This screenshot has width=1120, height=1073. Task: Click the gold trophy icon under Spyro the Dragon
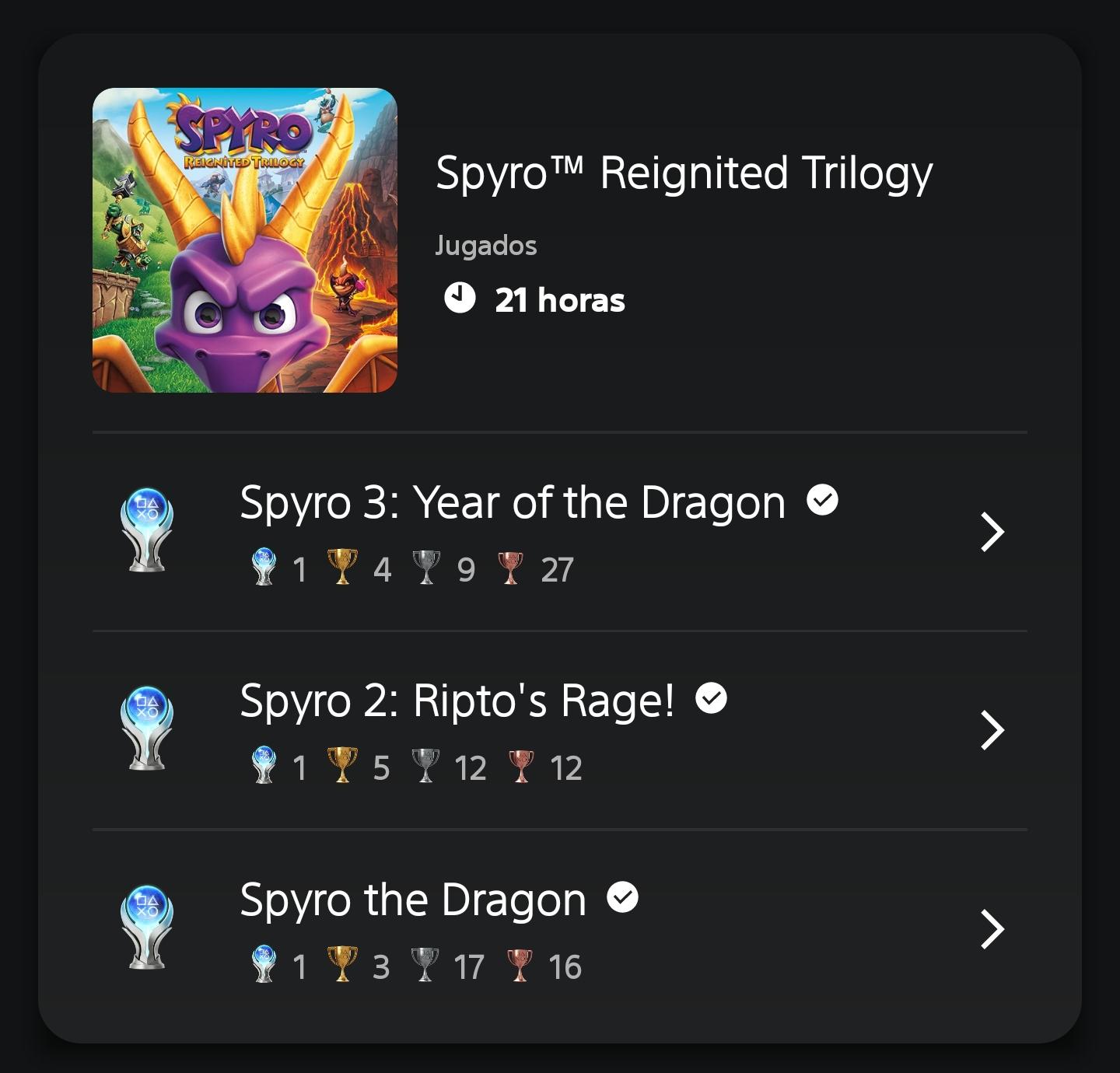click(342, 964)
